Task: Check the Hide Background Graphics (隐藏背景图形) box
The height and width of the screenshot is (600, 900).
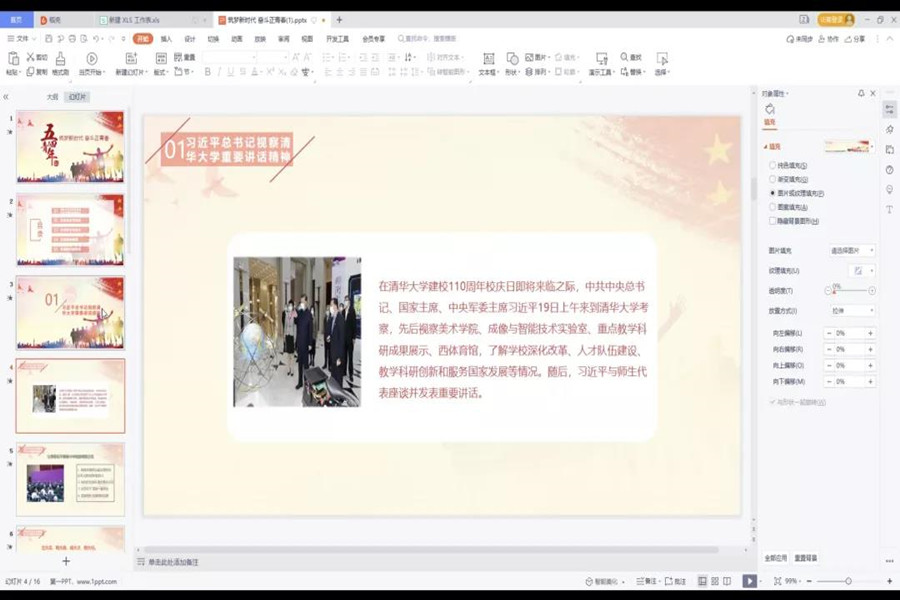Action: (772, 221)
